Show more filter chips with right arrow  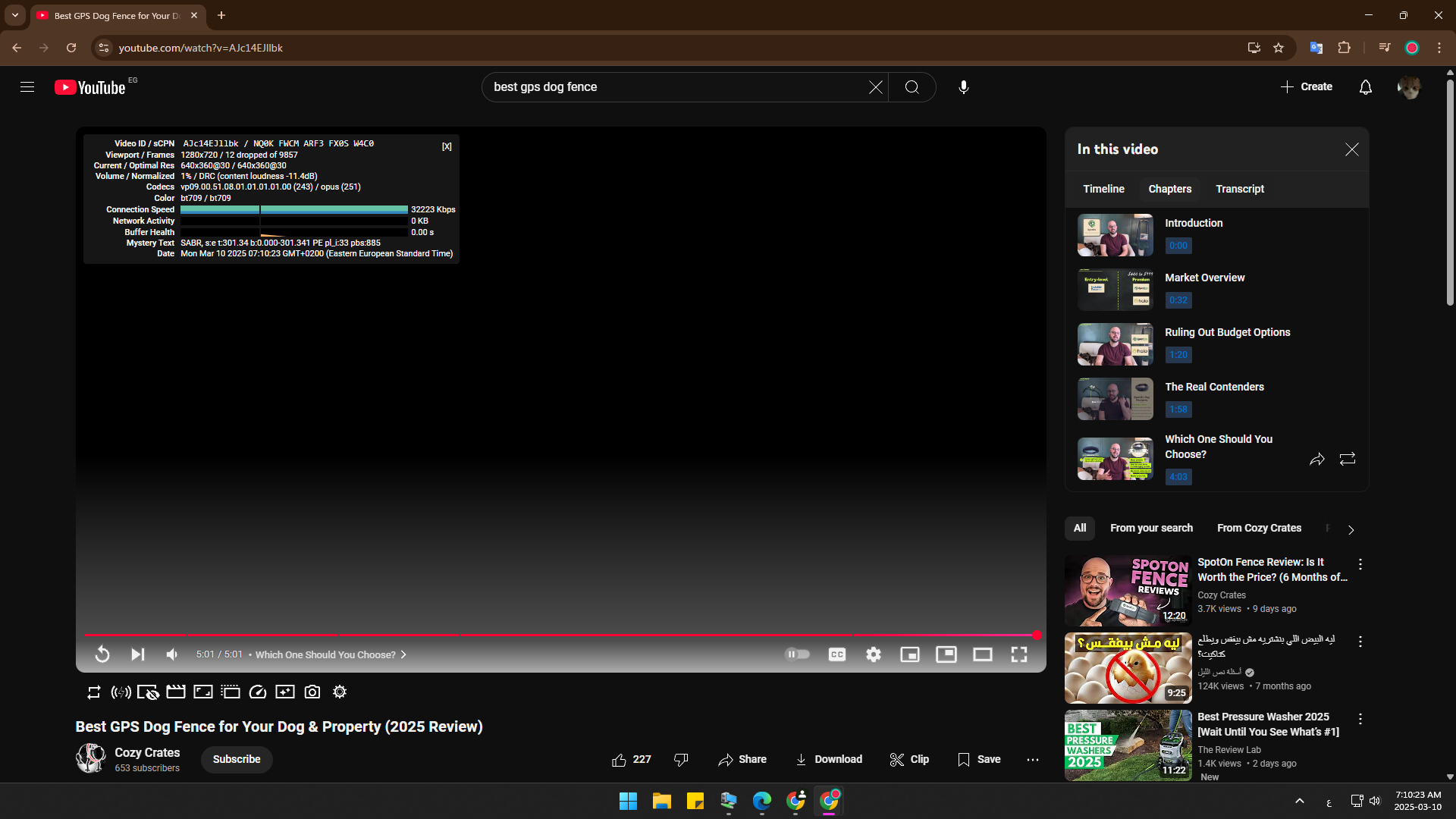tap(1351, 530)
